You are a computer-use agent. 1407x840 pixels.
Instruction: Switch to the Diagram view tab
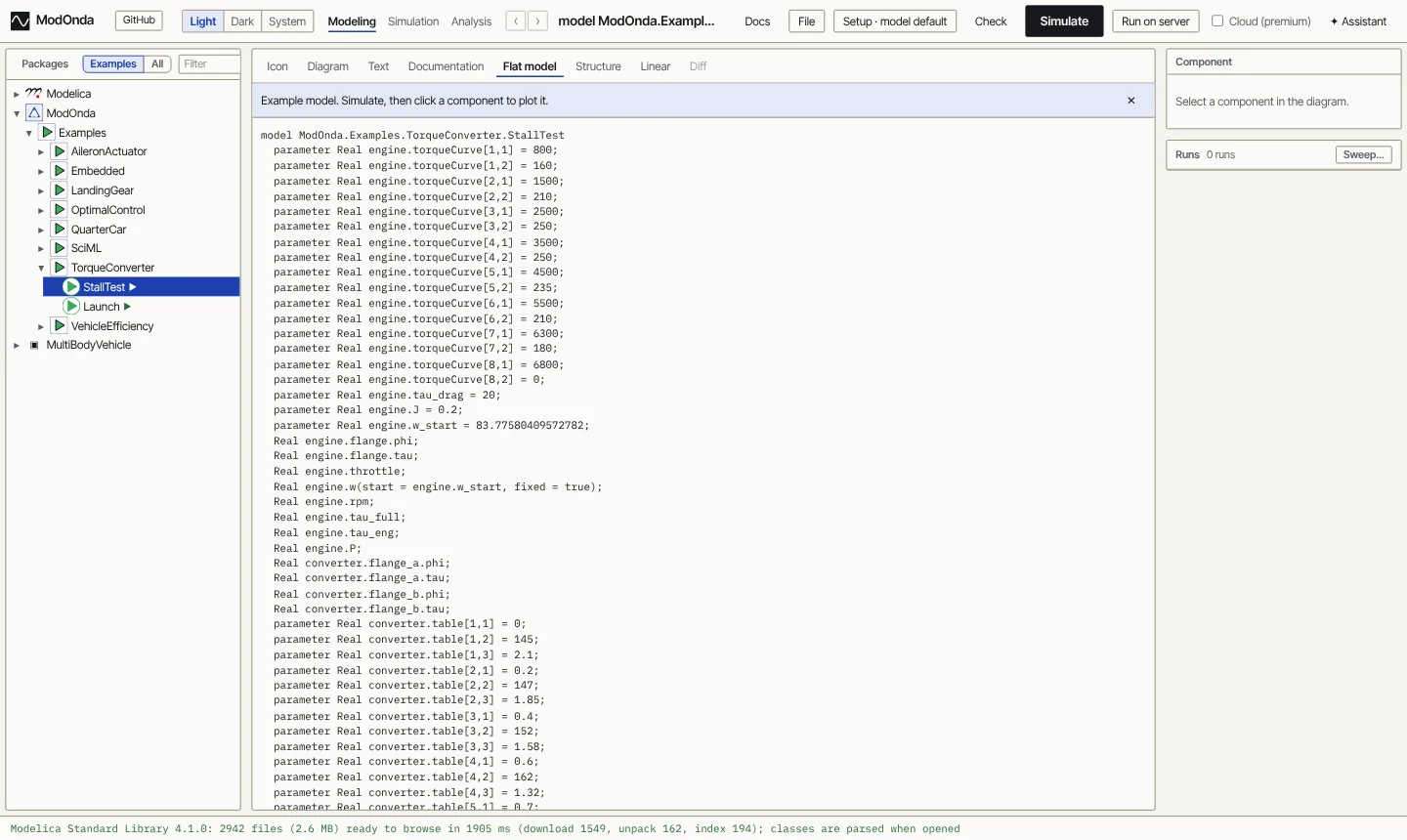click(x=327, y=66)
